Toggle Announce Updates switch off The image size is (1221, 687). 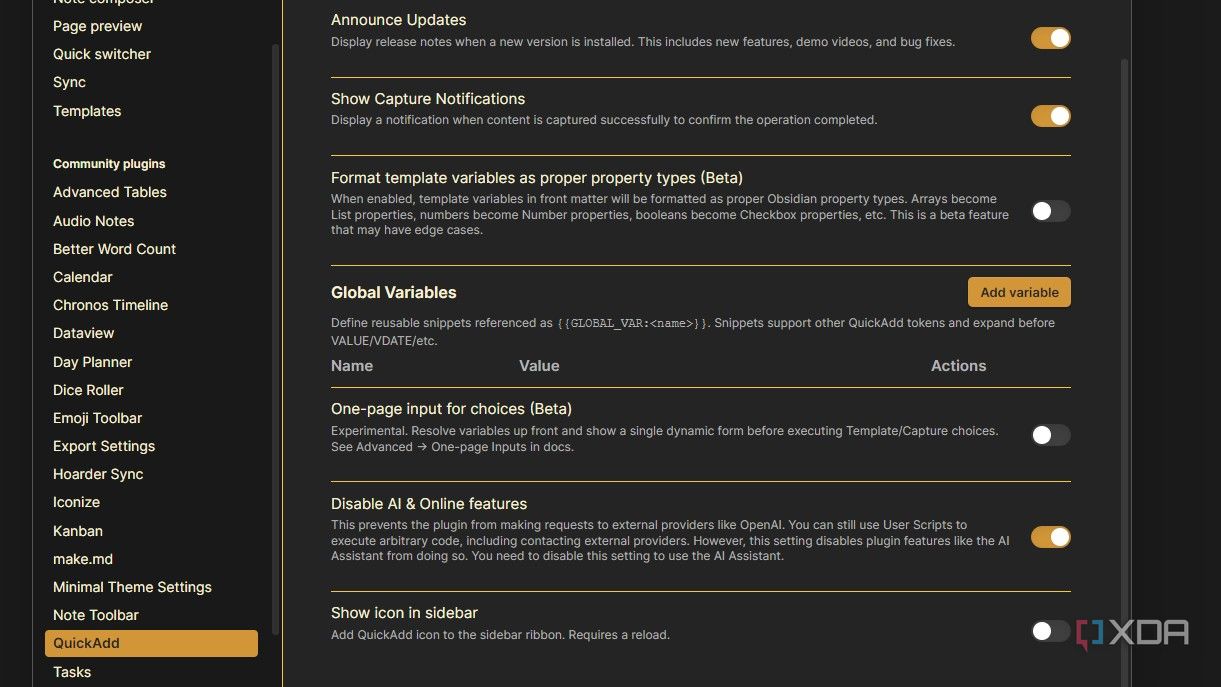point(1050,38)
